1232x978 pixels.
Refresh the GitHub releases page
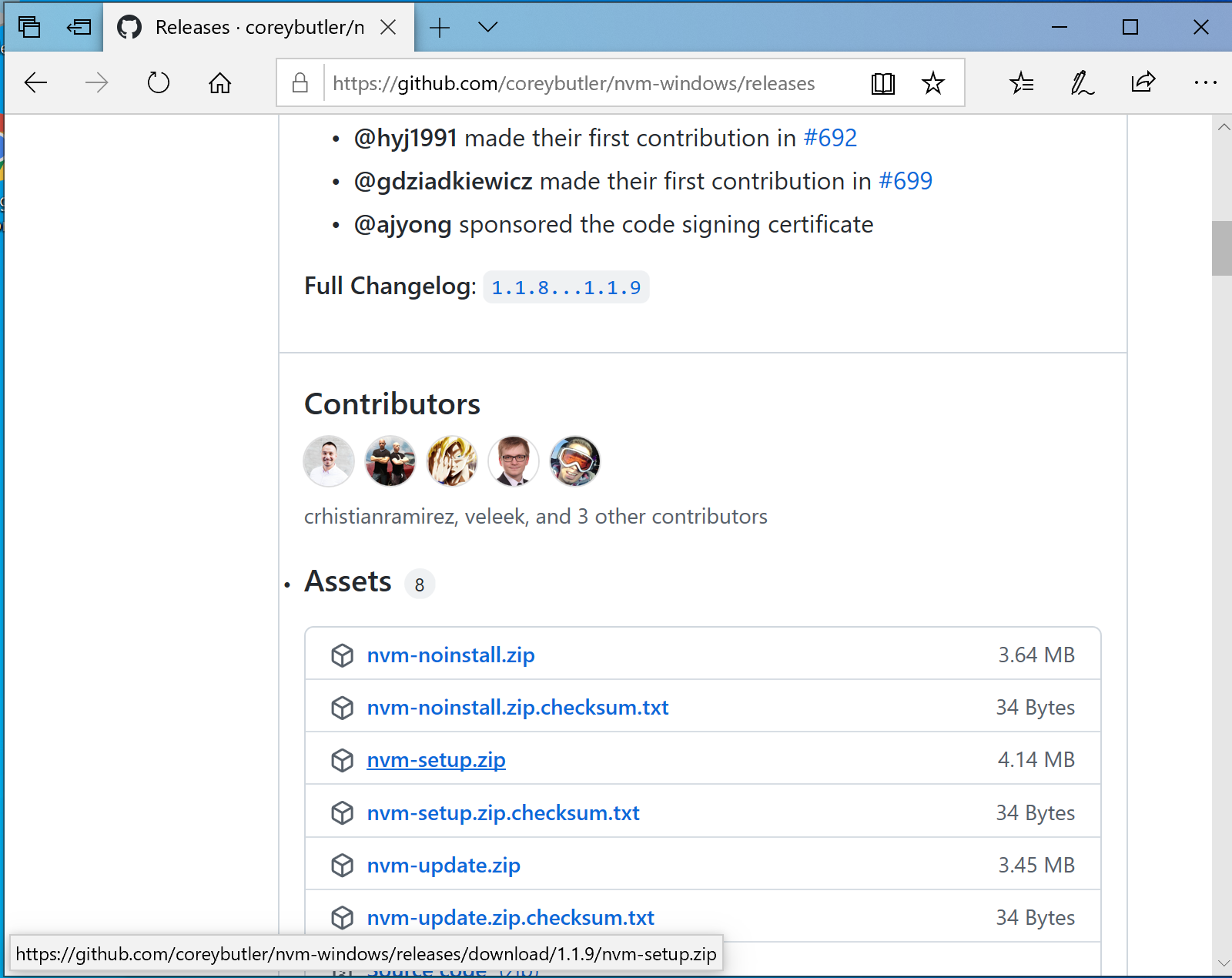point(158,82)
